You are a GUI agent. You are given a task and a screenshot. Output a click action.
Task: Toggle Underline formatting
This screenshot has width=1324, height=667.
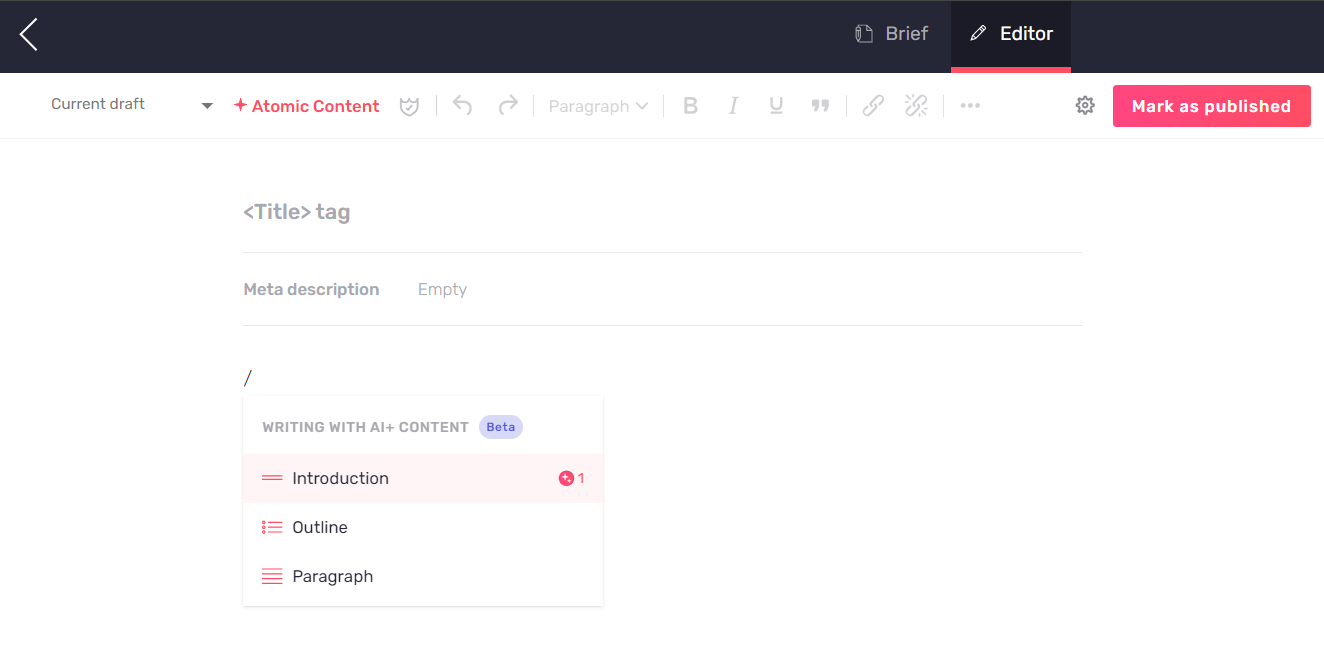776,105
